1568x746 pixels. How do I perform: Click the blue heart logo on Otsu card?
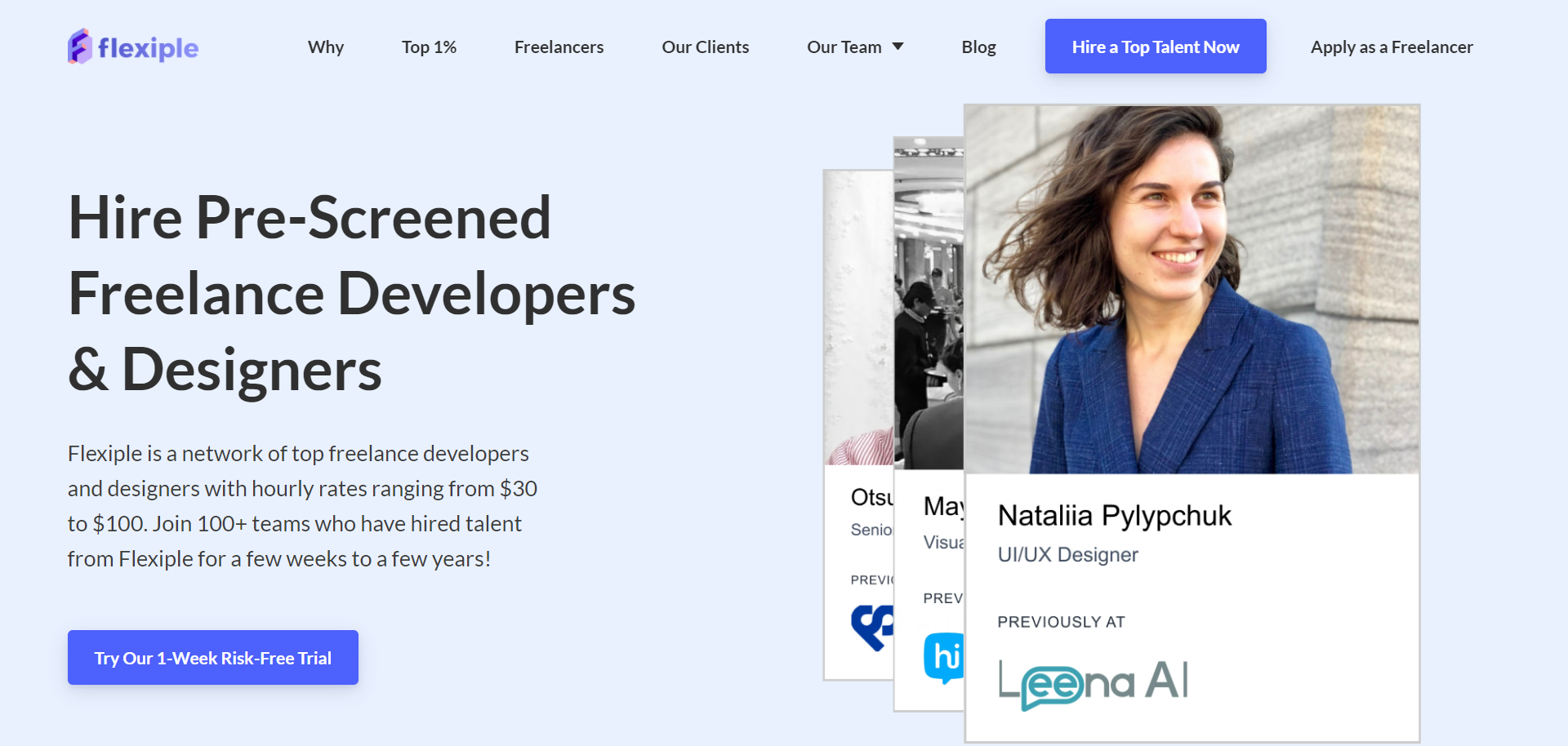(871, 626)
